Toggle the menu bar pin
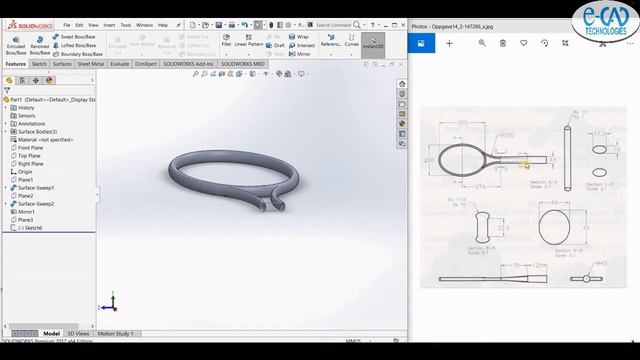This screenshot has width=640, height=360. coord(178,25)
